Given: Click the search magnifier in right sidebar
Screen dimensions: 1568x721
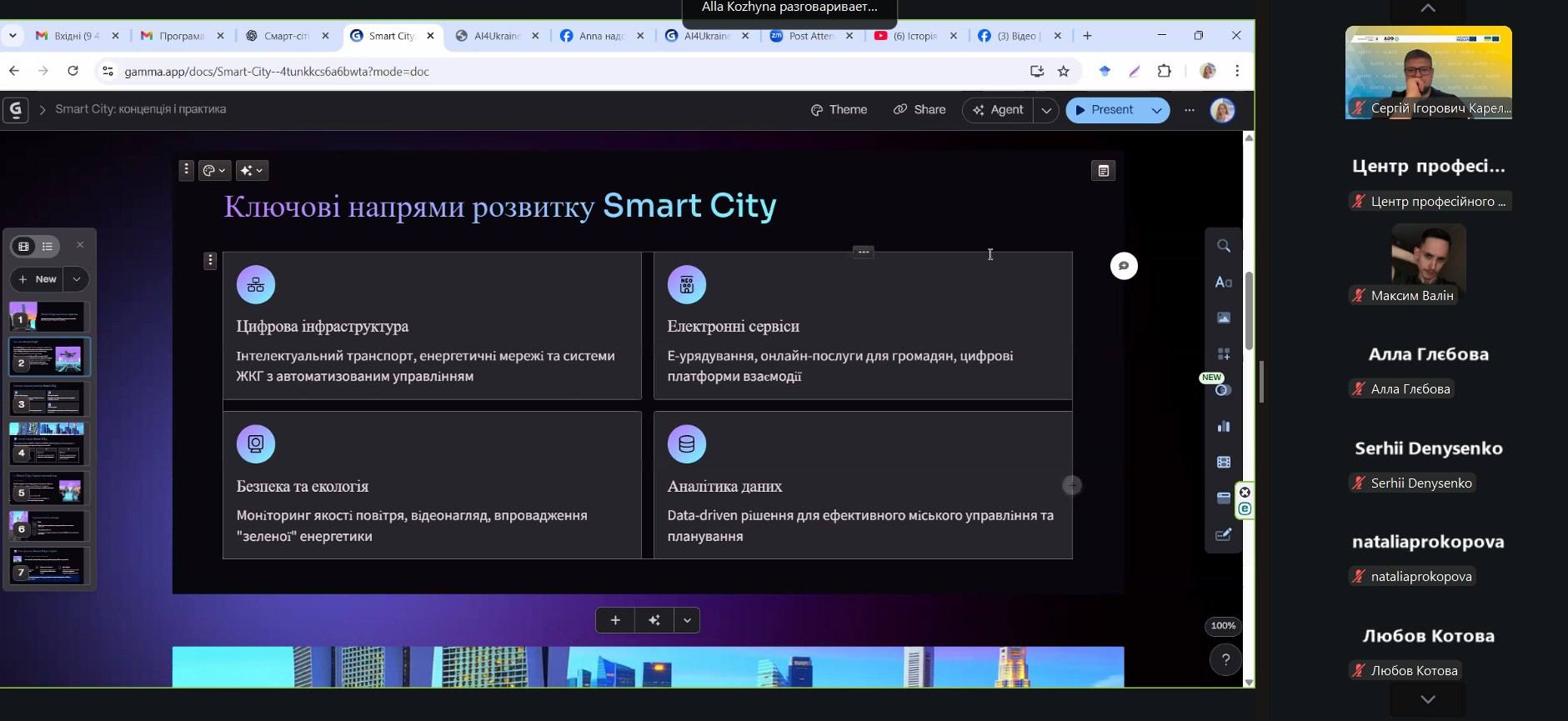Looking at the screenshot, I should pos(1223,246).
